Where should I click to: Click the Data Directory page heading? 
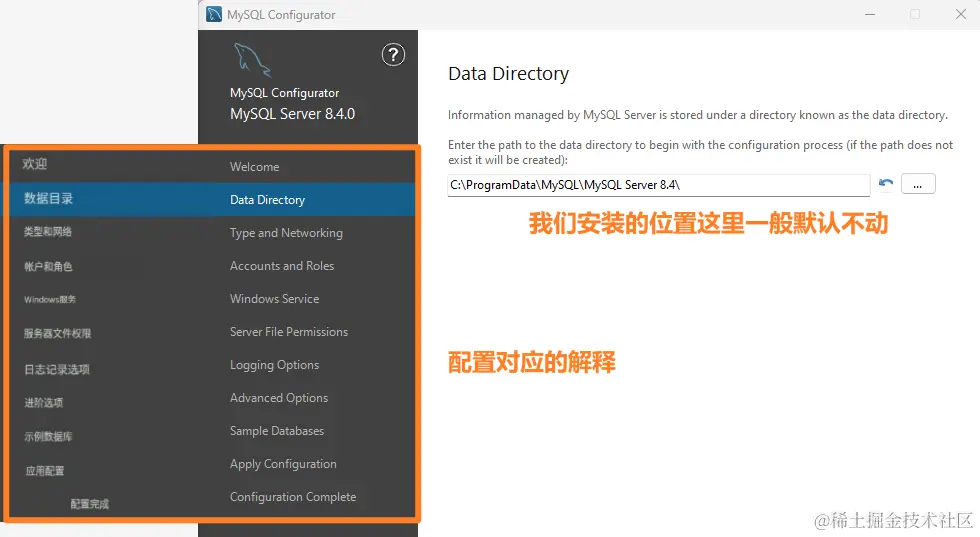pyautogui.click(x=508, y=74)
